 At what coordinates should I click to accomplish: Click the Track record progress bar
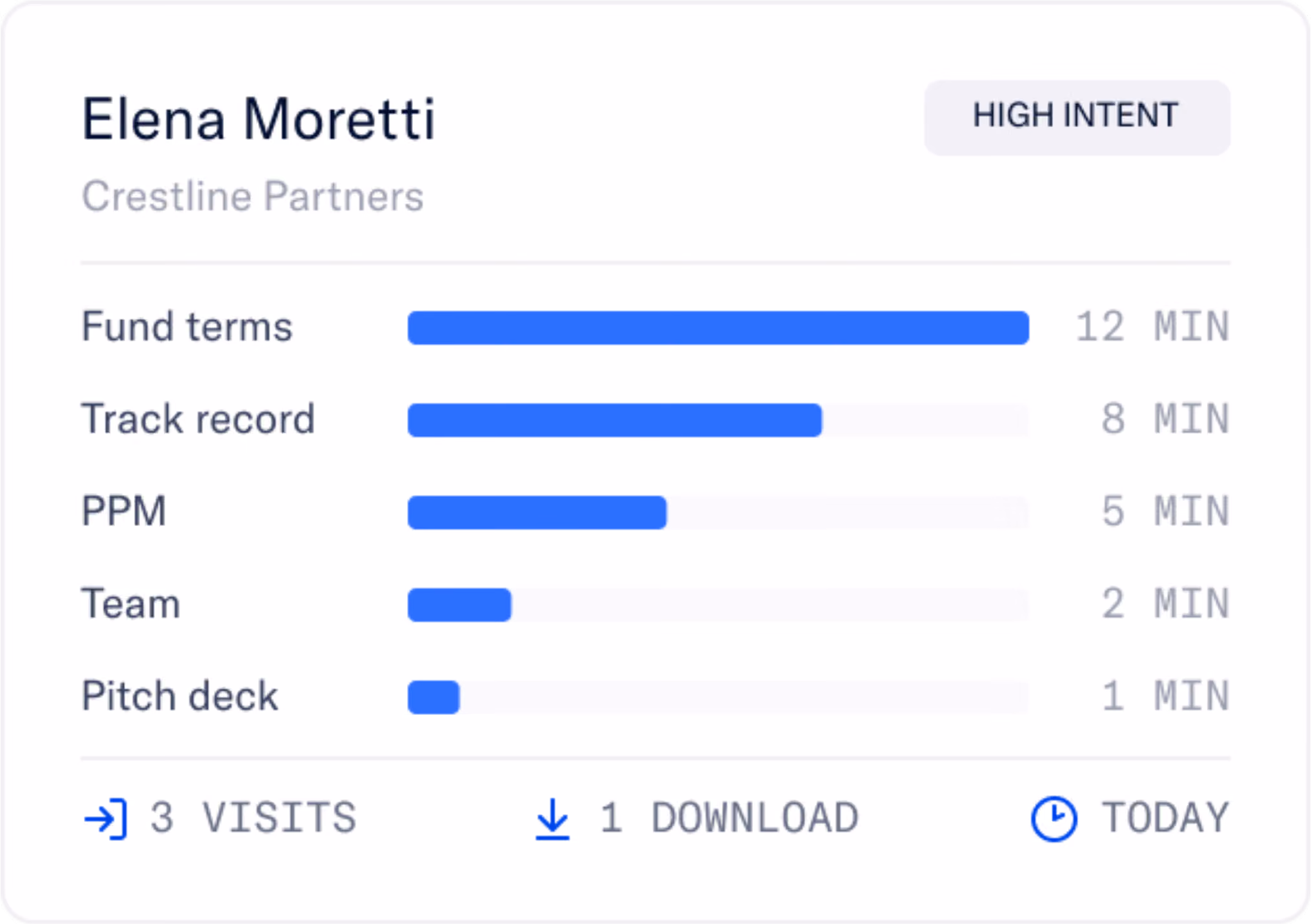point(718,420)
